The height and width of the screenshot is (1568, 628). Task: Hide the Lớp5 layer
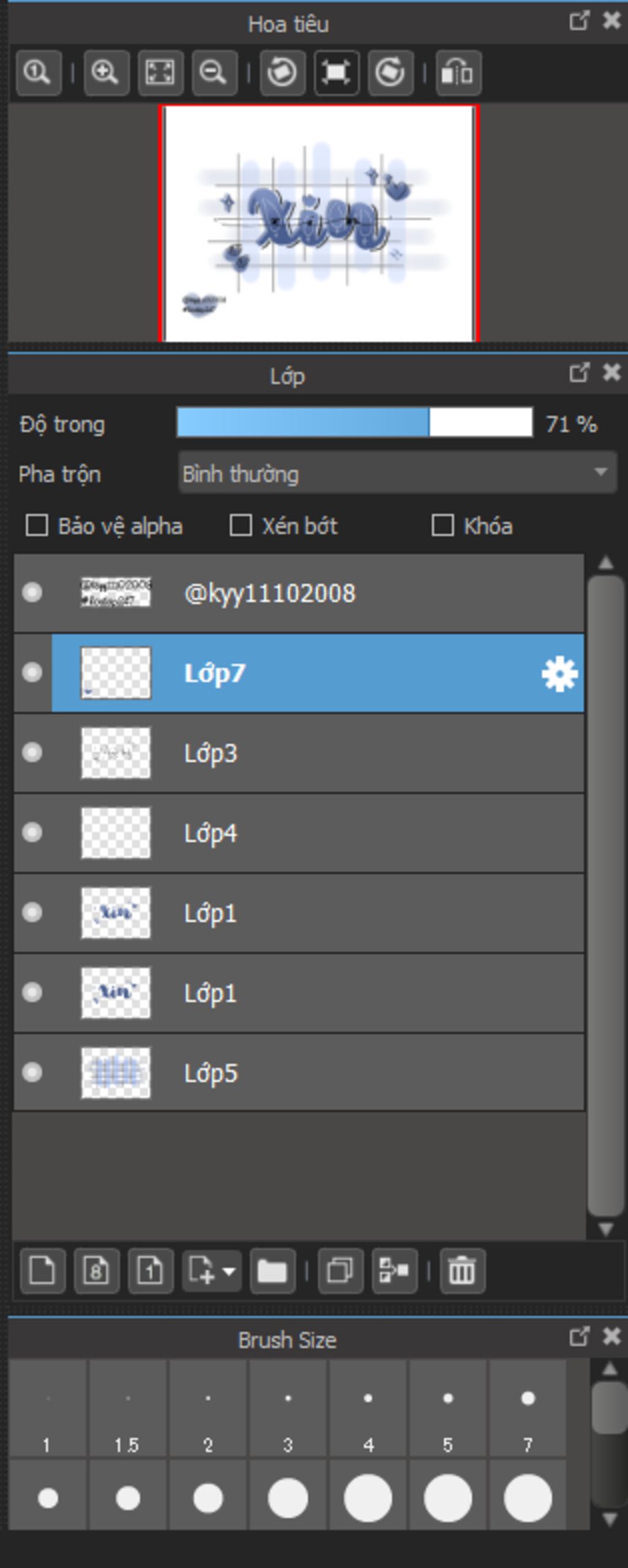[32, 1072]
